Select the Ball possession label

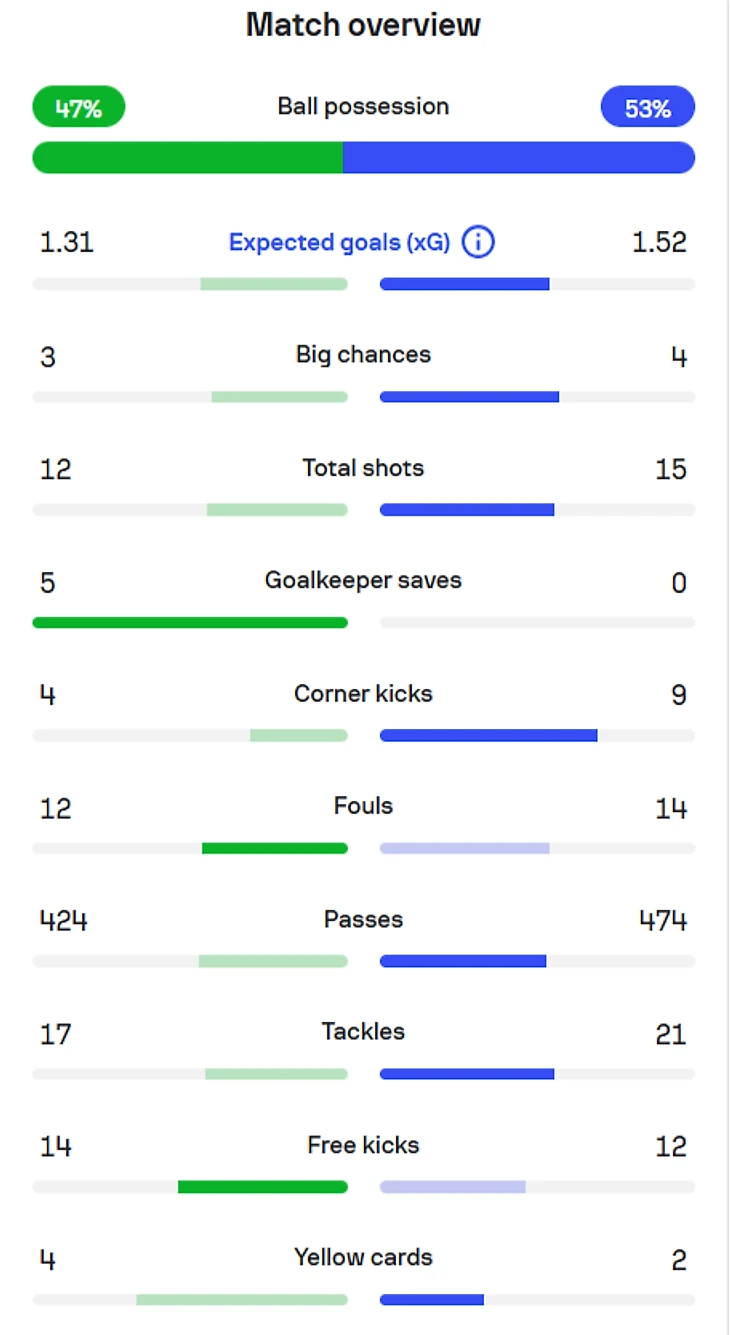pos(363,107)
